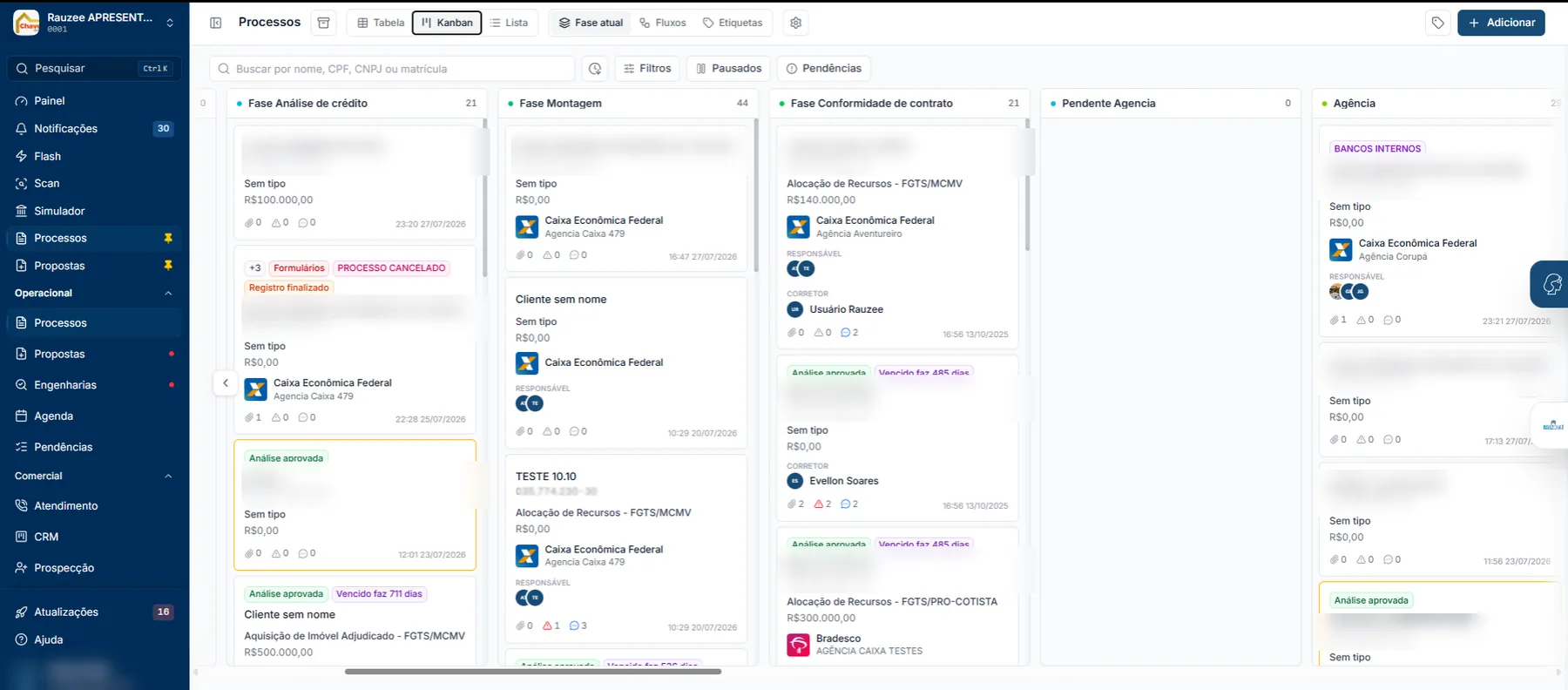The width and height of the screenshot is (1568, 690).
Task: Toggle the sidebar panel icon beside Processos title
Action: tap(216, 23)
